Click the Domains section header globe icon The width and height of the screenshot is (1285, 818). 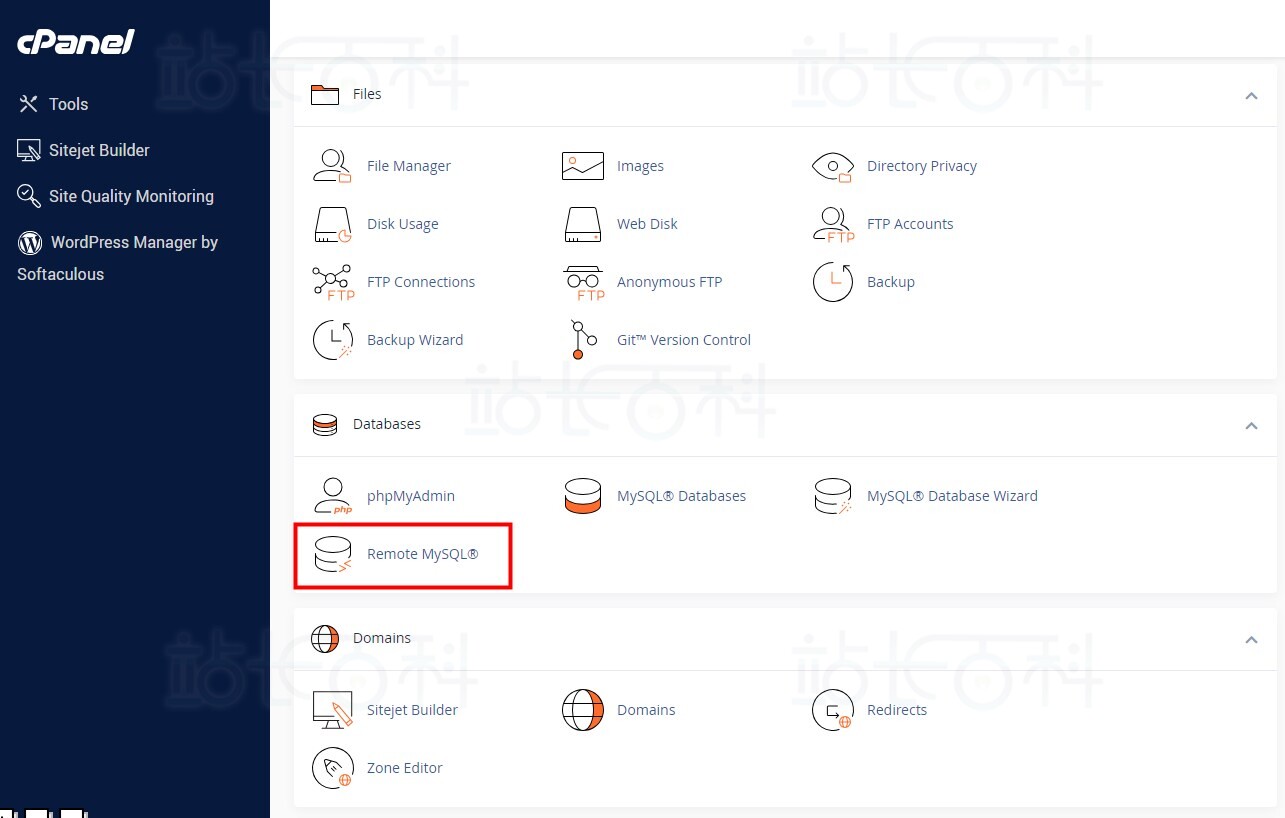[325, 638]
